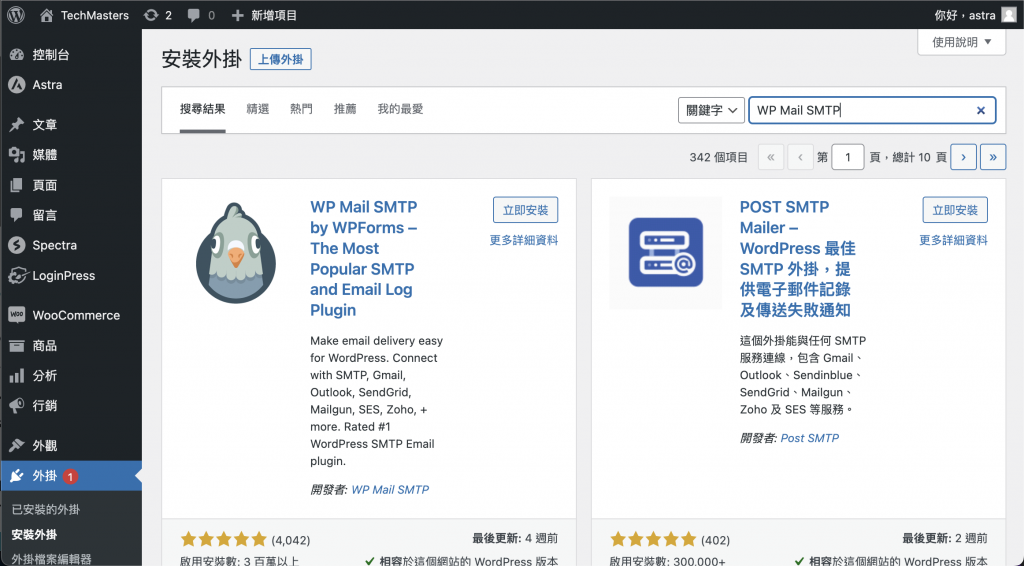Image resolution: width=1024 pixels, height=566 pixels.
Task: Click the 最後更新: 2 週前 text
Action: click(945, 538)
